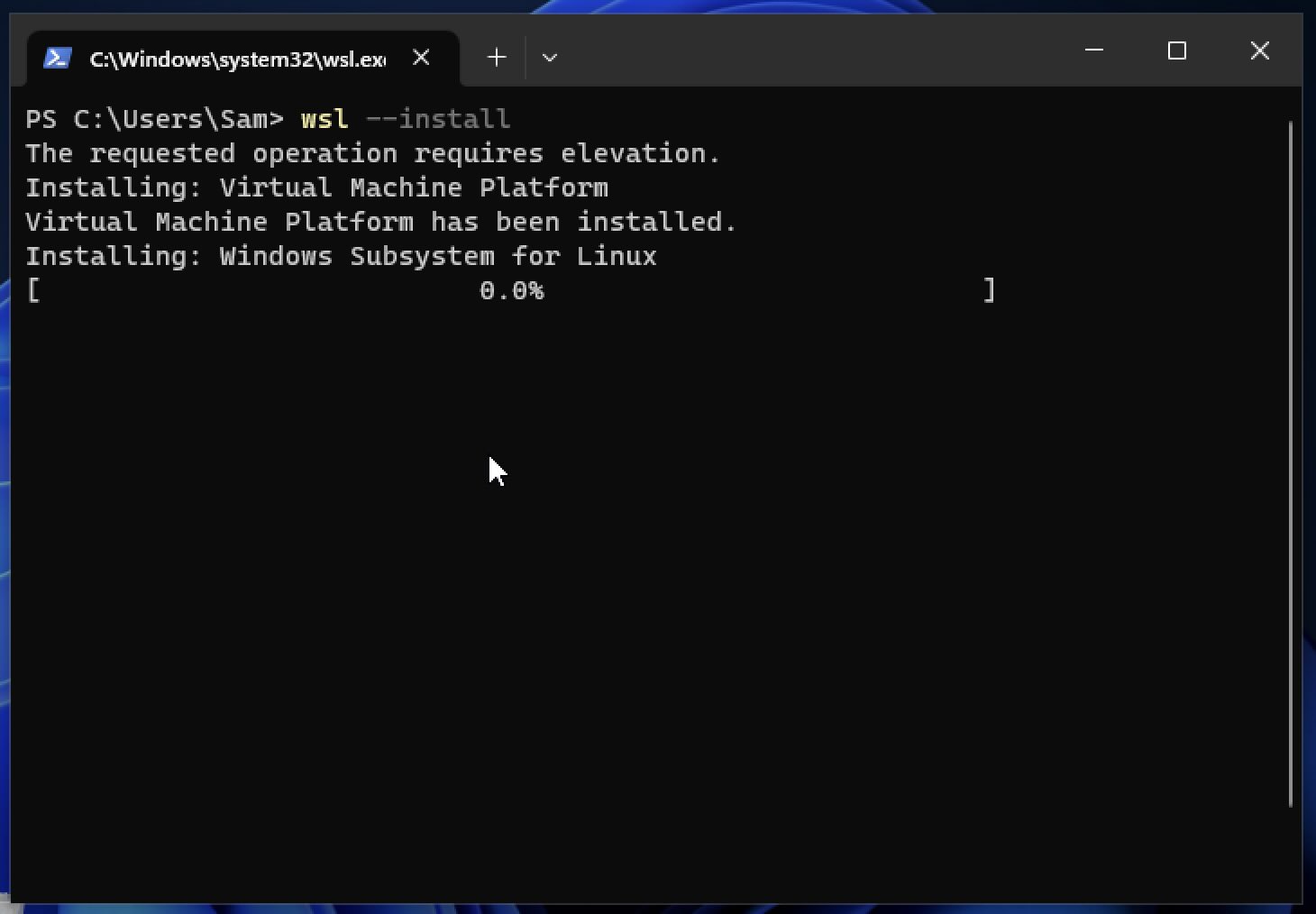Open the new tab dropdown chevron
The width and height of the screenshot is (1316, 914).
(x=550, y=57)
